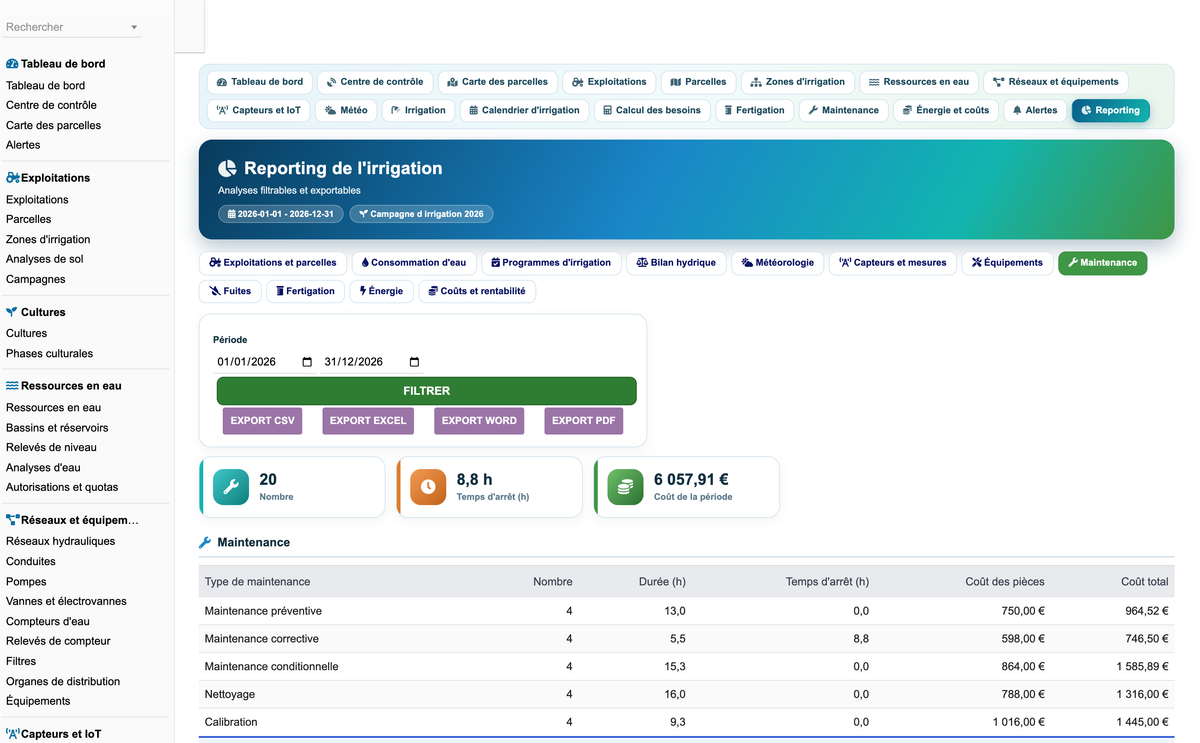Click EXPORT CSV button
Viewport: 1200px width, 743px height.
tap(263, 421)
